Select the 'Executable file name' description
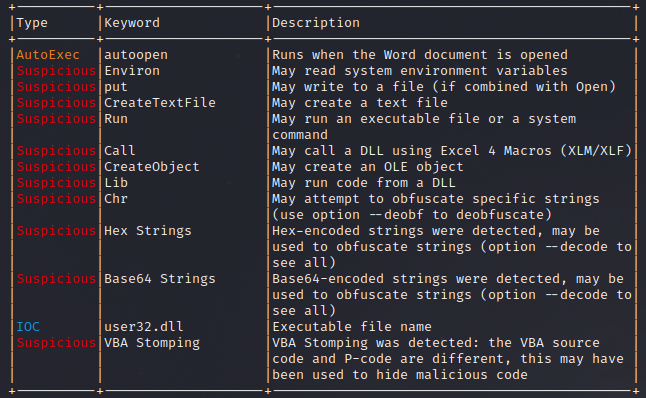Viewport: 646px width, 398px height. (x=352, y=327)
